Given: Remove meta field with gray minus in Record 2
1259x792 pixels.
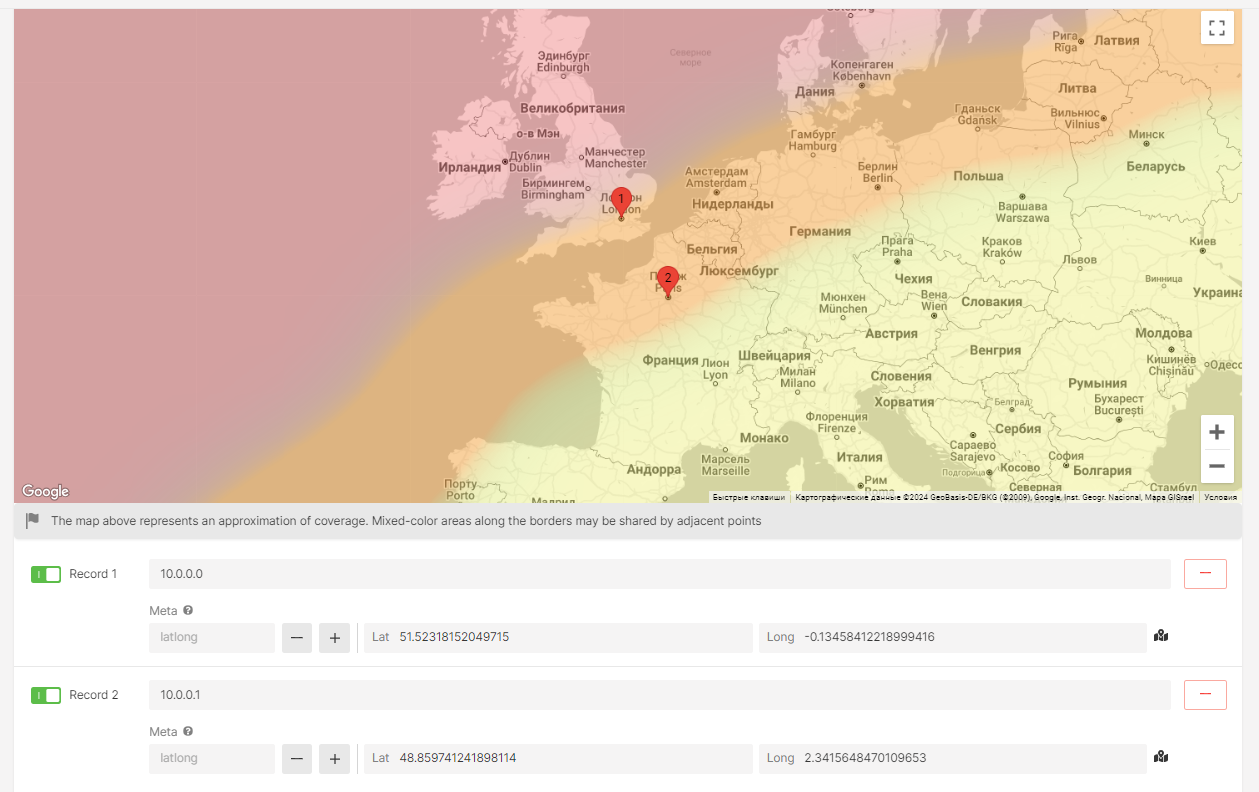Looking at the screenshot, I should click(x=297, y=758).
